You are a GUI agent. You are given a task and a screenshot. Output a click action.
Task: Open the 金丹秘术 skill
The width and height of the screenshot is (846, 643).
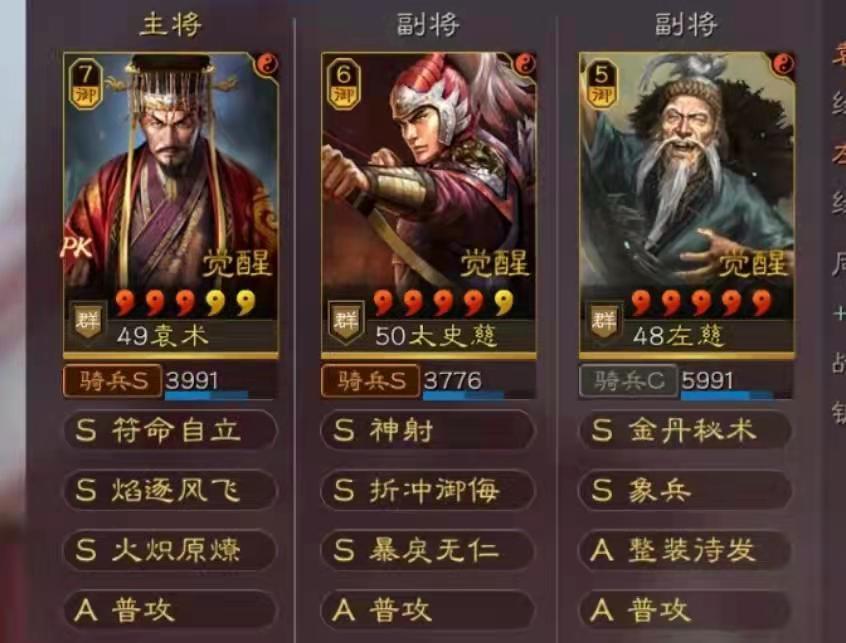[x=685, y=430]
